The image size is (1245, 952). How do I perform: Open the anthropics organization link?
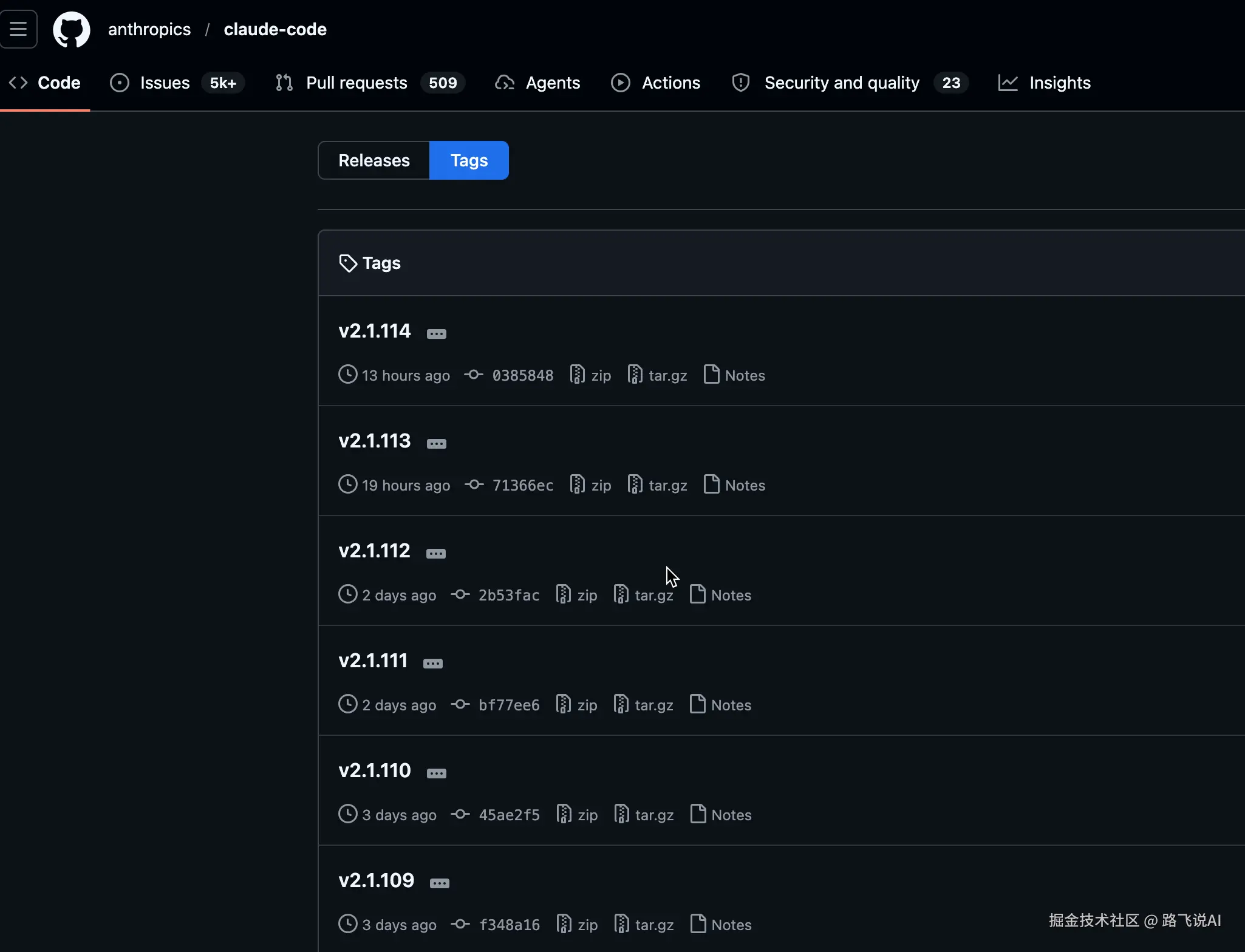tap(149, 29)
